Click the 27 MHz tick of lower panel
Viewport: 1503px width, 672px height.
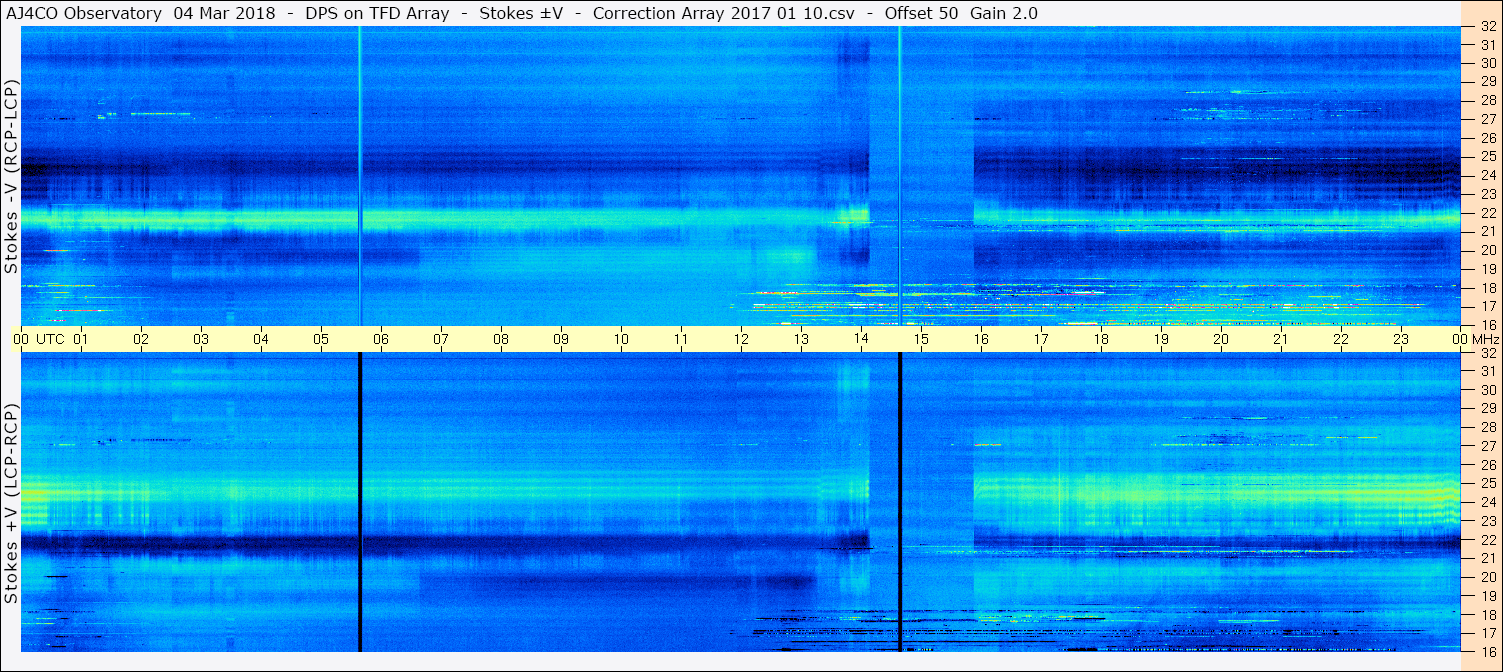[1488, 446]
